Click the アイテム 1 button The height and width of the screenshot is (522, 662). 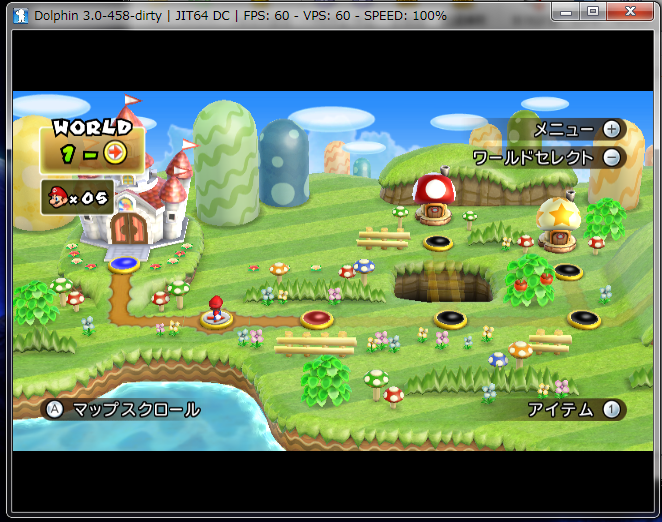coord(611,409)
